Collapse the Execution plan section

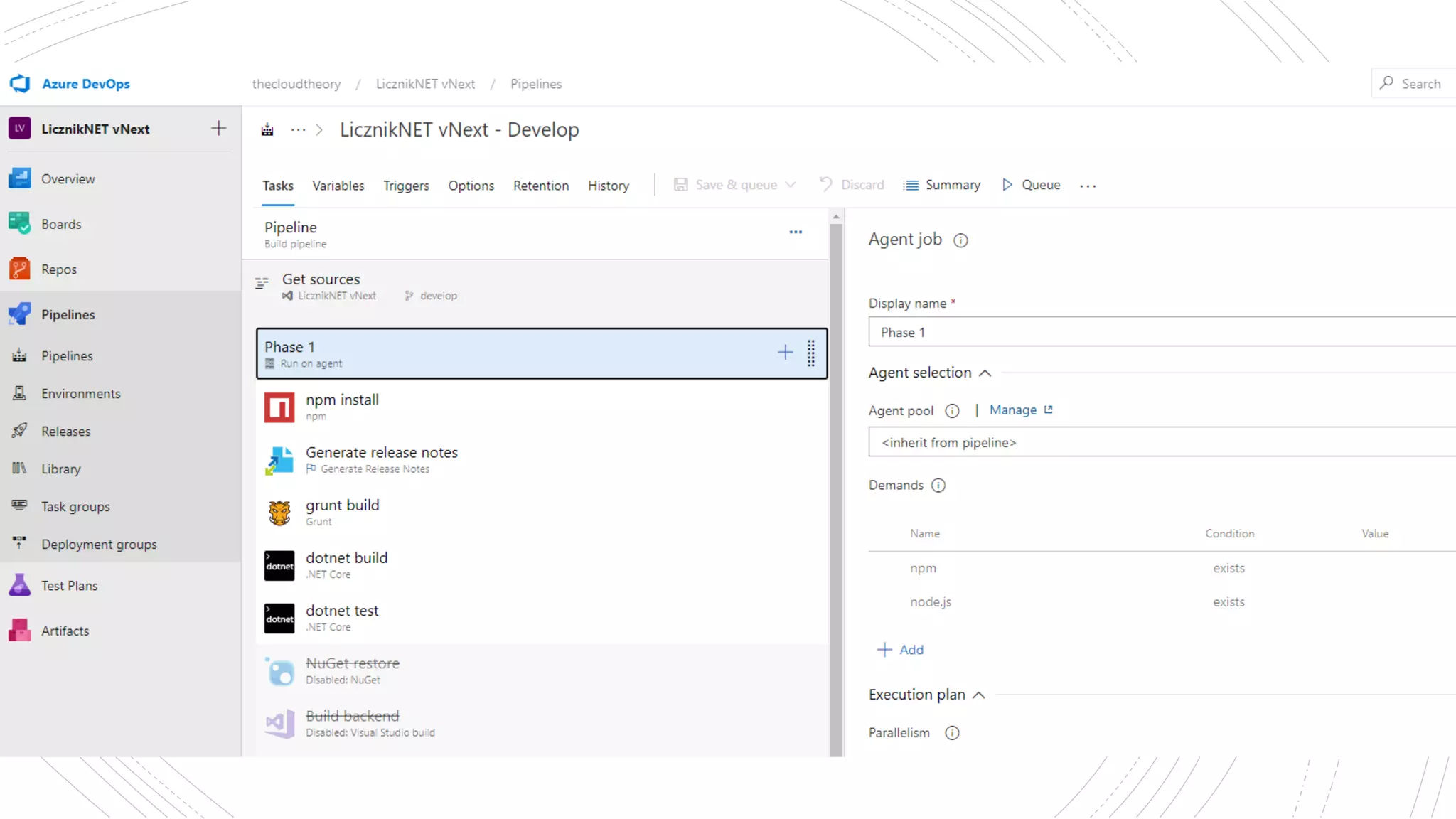[979, 695]
